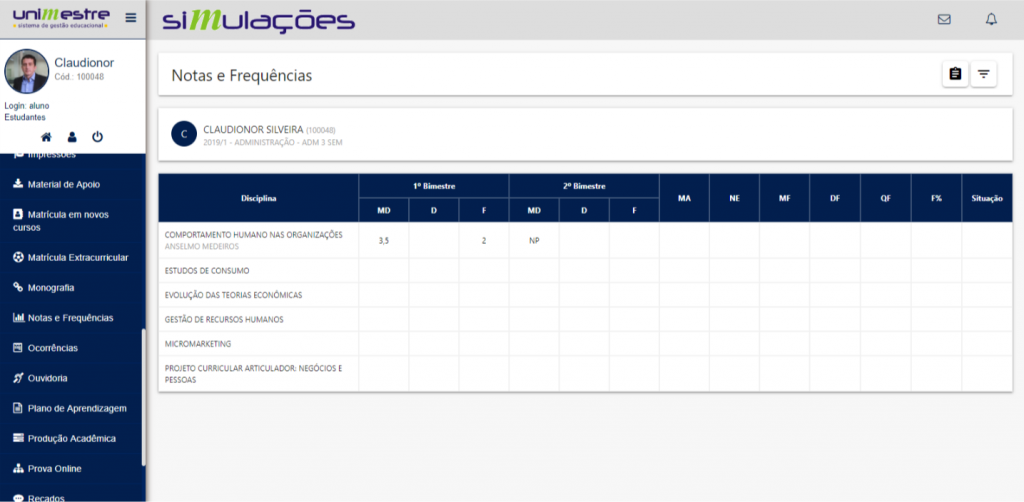Viewport: 1024px width, 502px height.
Task: Open user profile icon in sidebar
Action: coord(72,137)
